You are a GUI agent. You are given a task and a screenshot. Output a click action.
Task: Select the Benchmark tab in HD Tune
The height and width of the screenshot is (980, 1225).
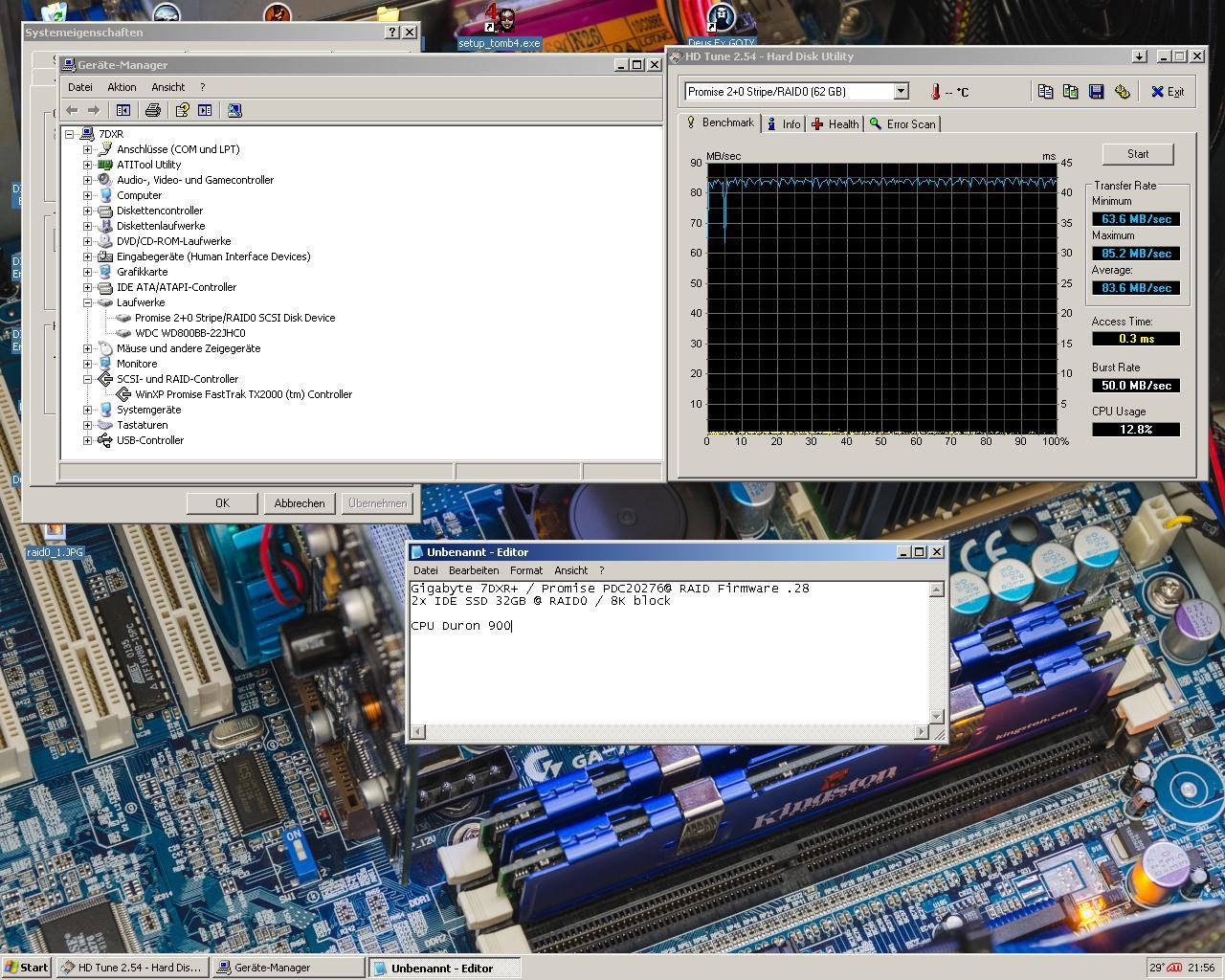click(720, 122)
